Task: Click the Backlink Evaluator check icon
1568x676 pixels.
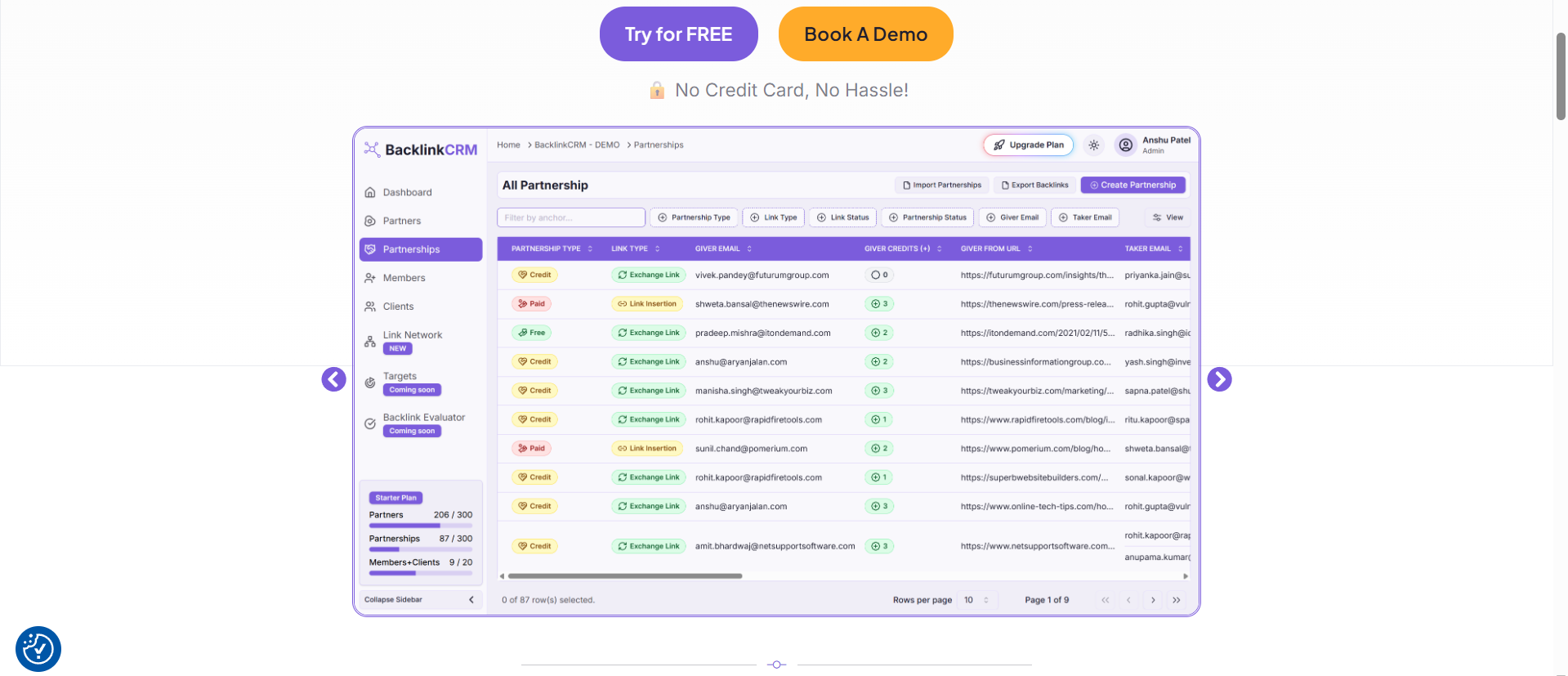Action: (370, 423)
